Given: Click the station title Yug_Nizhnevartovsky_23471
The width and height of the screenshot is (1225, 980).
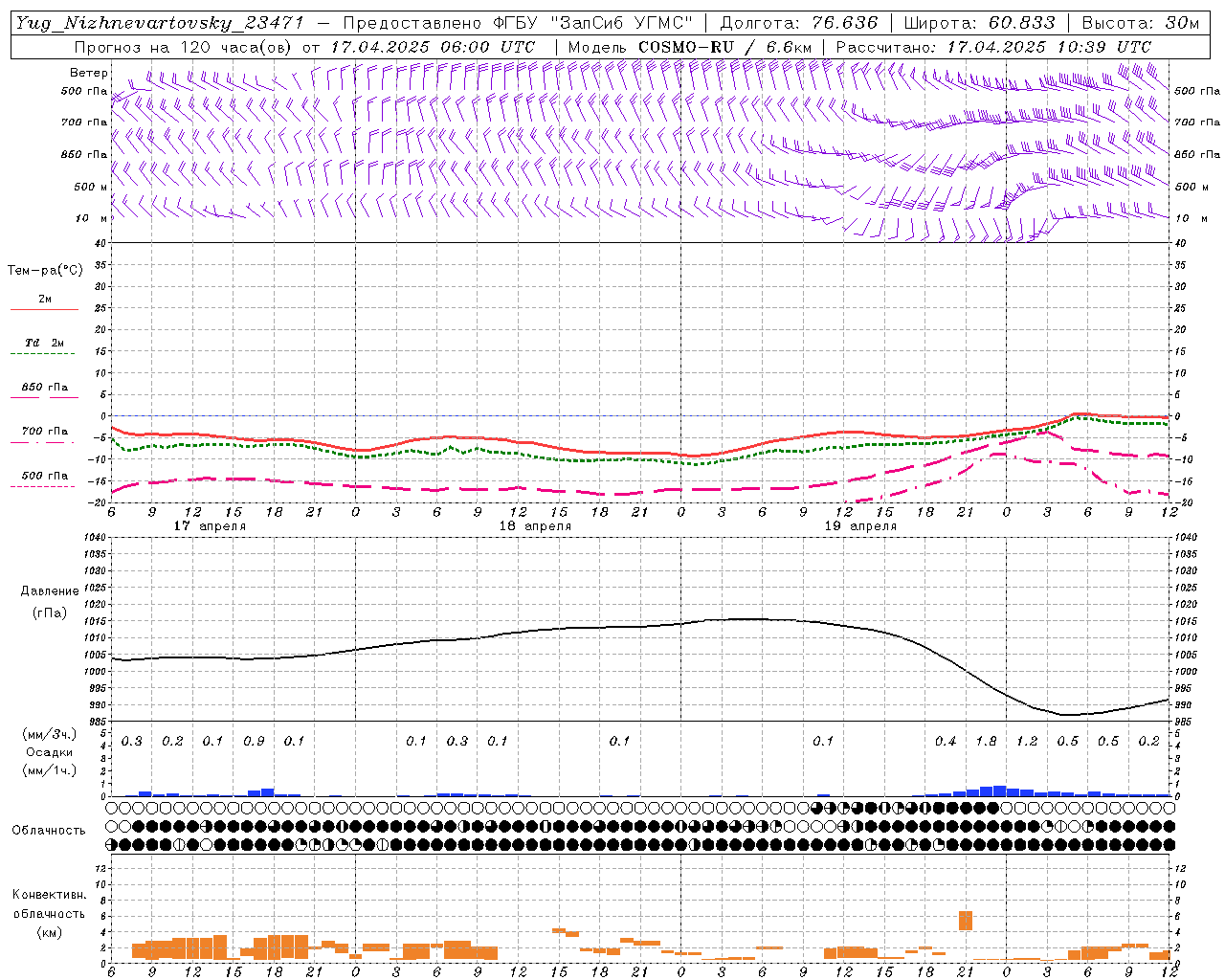Looking at the screenshot, I should (159, 23).
